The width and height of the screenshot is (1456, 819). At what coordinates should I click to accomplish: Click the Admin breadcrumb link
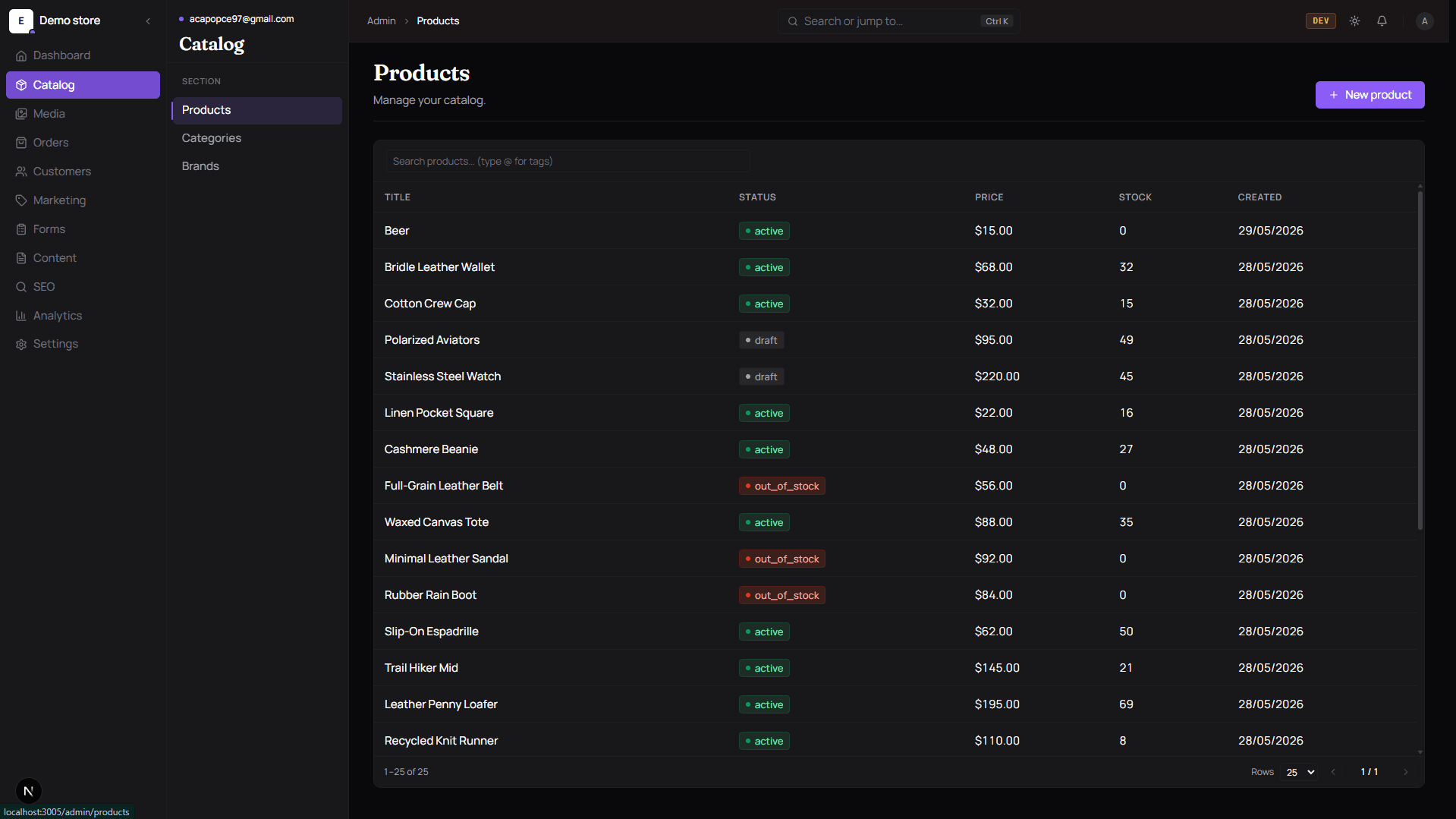pos(381,21)
